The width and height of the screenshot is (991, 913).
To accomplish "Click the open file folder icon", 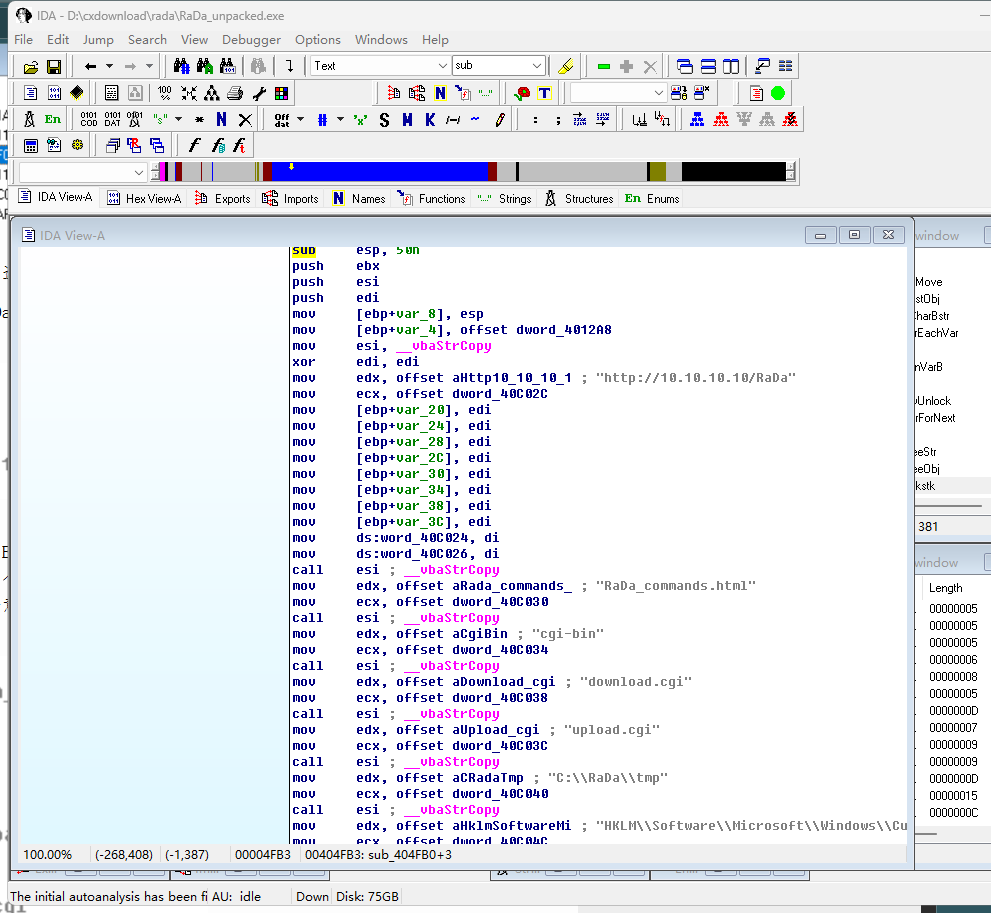I will tap(30, 67).
